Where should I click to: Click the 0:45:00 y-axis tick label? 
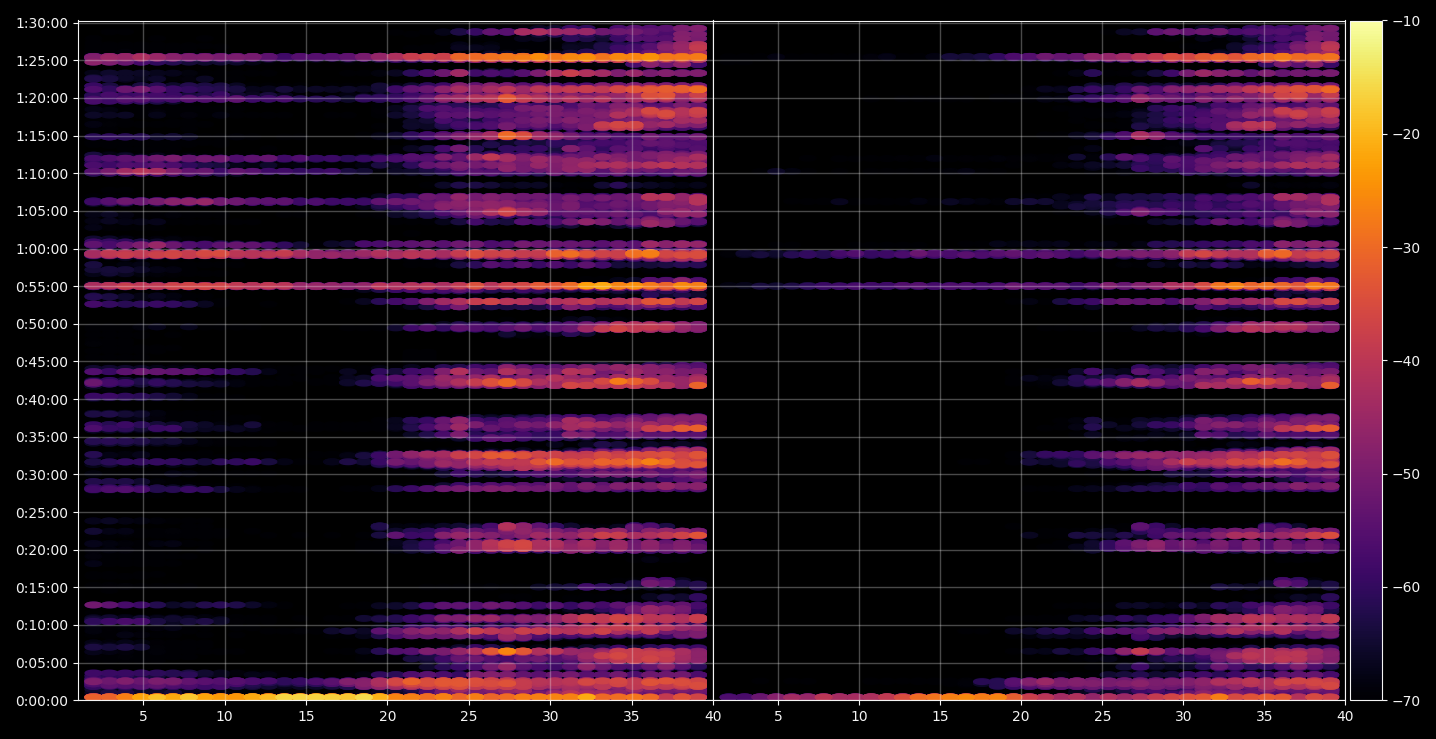42,362
